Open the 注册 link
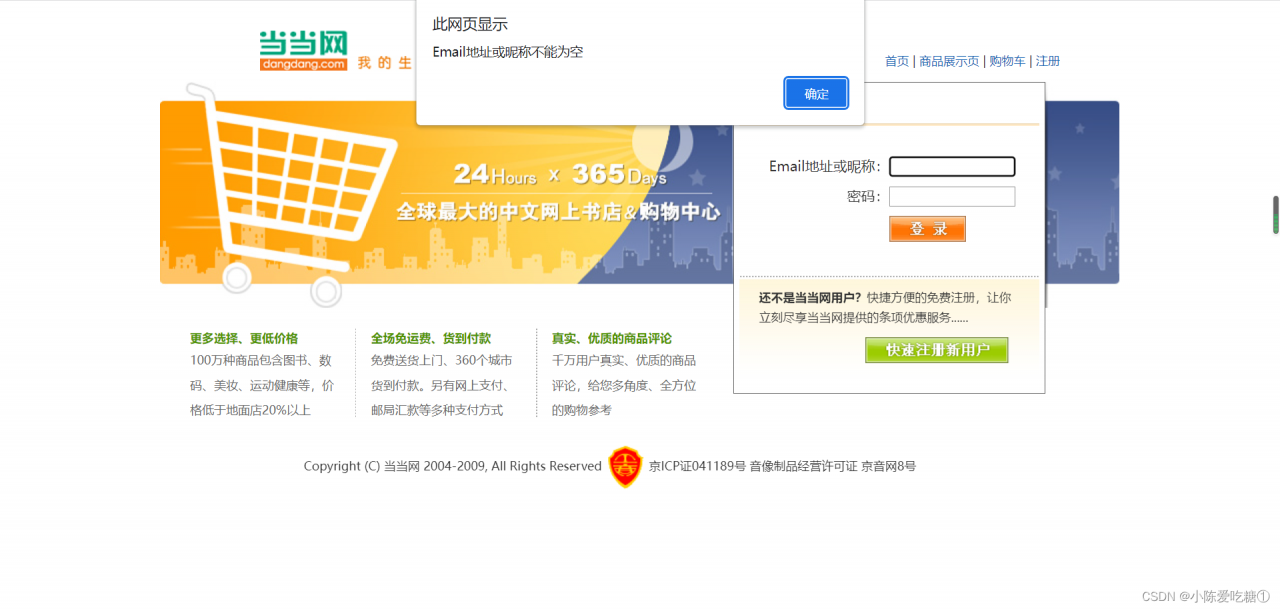1280x609 pixels. [1048, 61]
